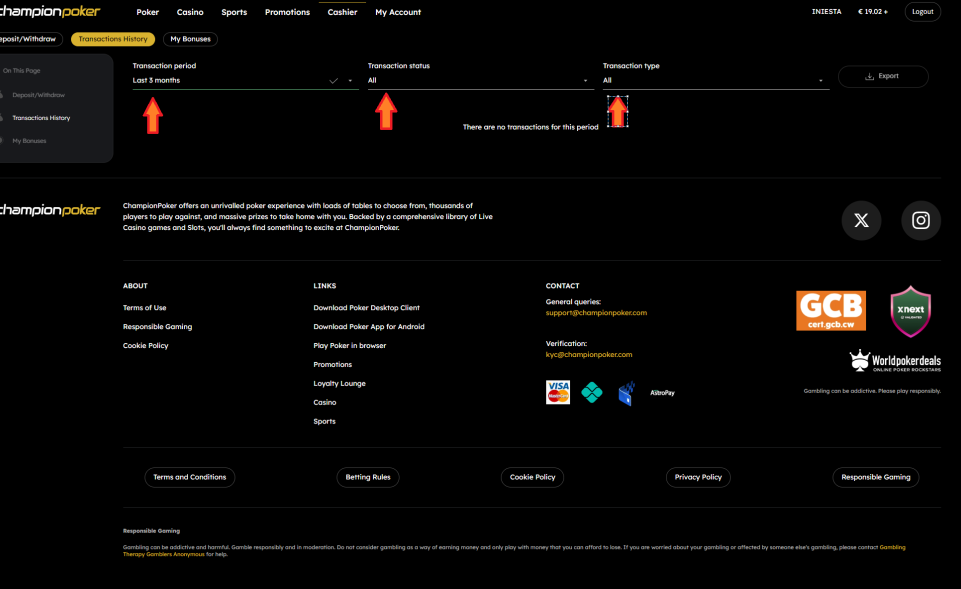Click the AstroPay payment logo

point(662,393)
